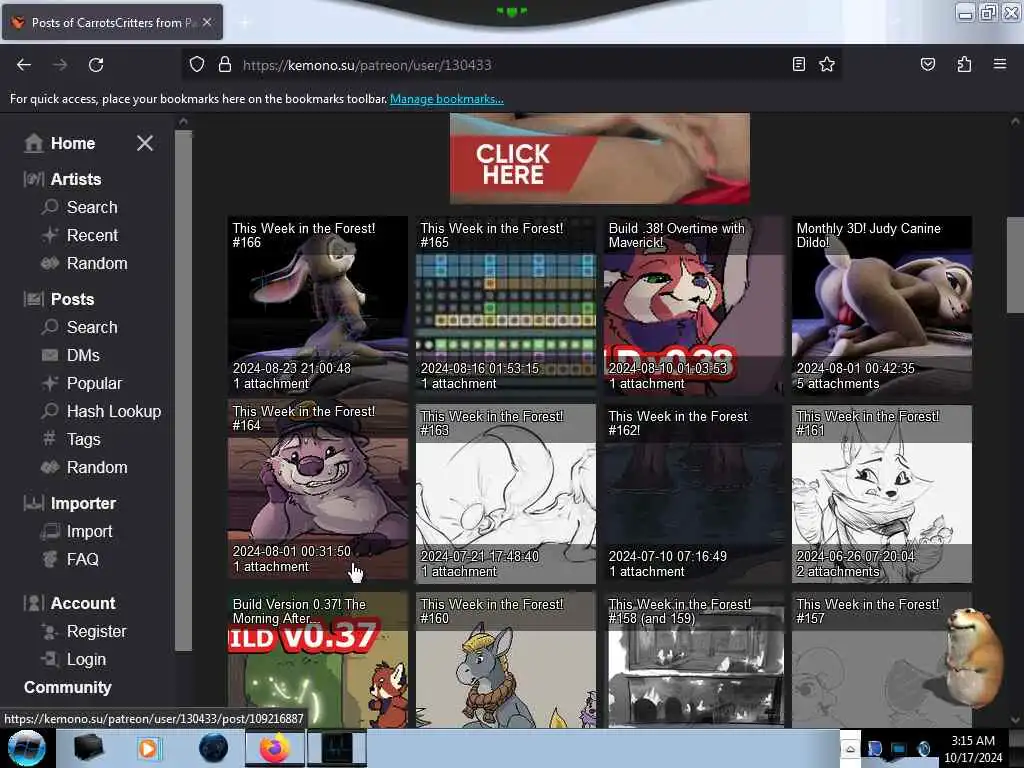
Task: Open the Pocket save icon
Action: click(x=927, y=64)
